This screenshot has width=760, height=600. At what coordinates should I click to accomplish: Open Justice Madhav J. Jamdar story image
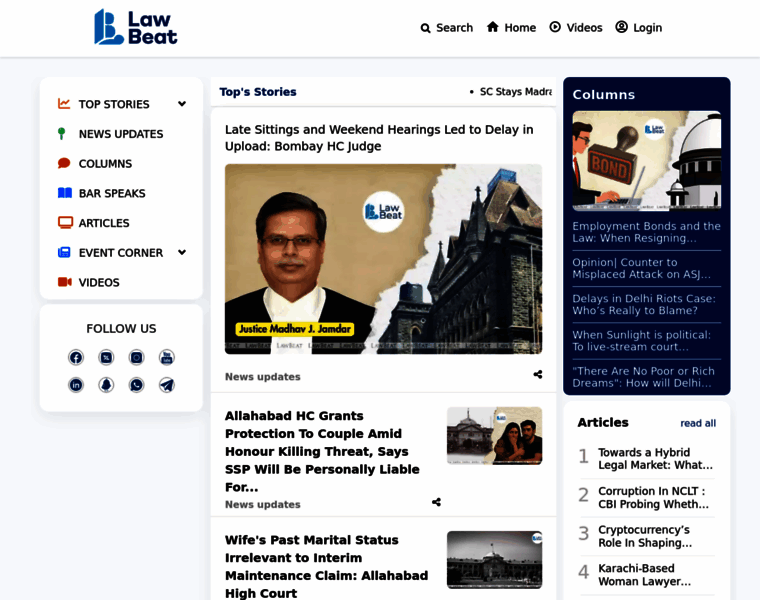[x=383, y=259]
